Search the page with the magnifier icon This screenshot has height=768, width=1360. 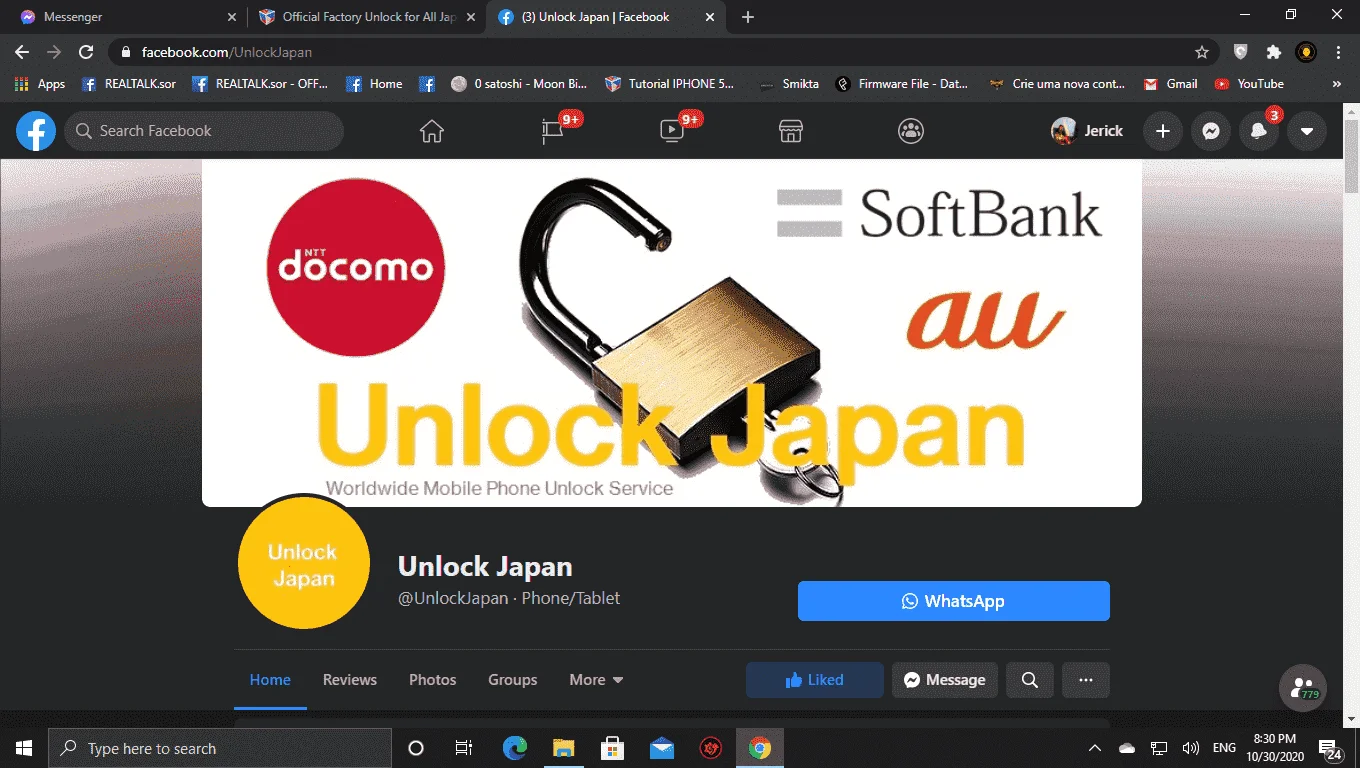[x=1030, y=680]
